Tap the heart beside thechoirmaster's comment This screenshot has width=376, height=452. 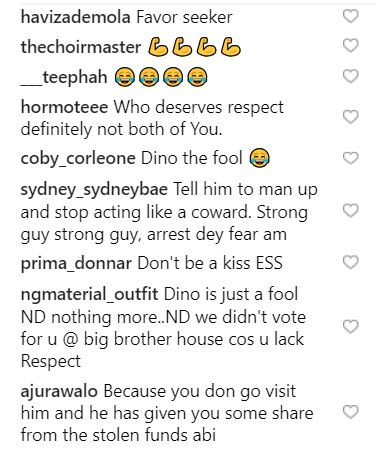350,46
